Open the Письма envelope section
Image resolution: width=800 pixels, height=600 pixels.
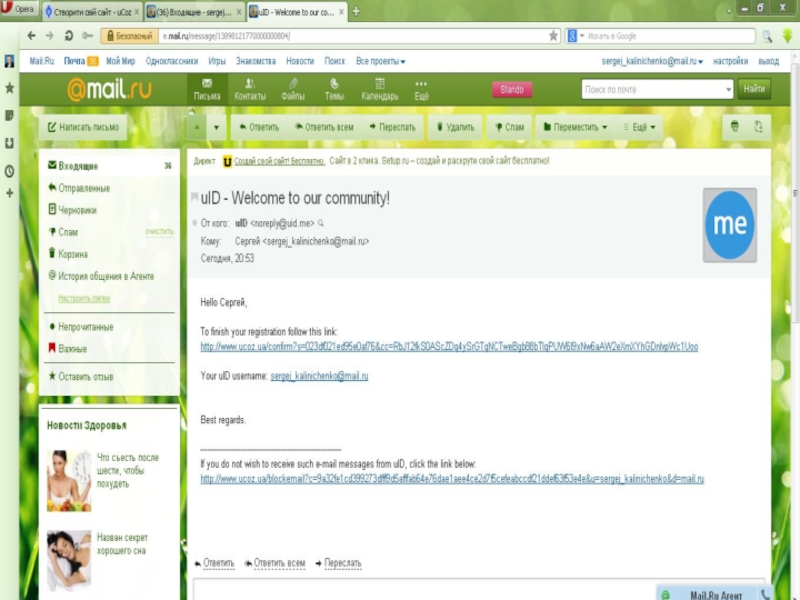[x=207, y=89]
